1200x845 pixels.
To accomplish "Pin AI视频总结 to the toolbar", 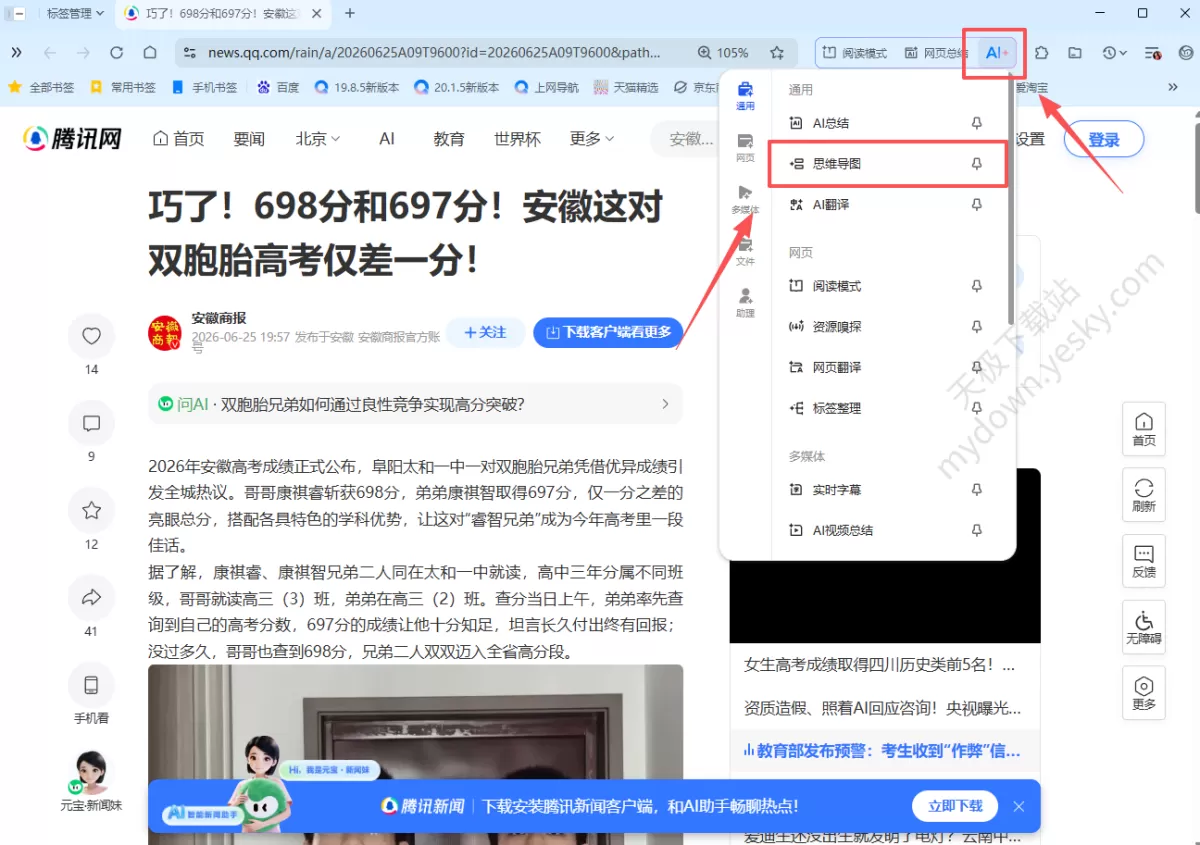I will click(977, 530).
